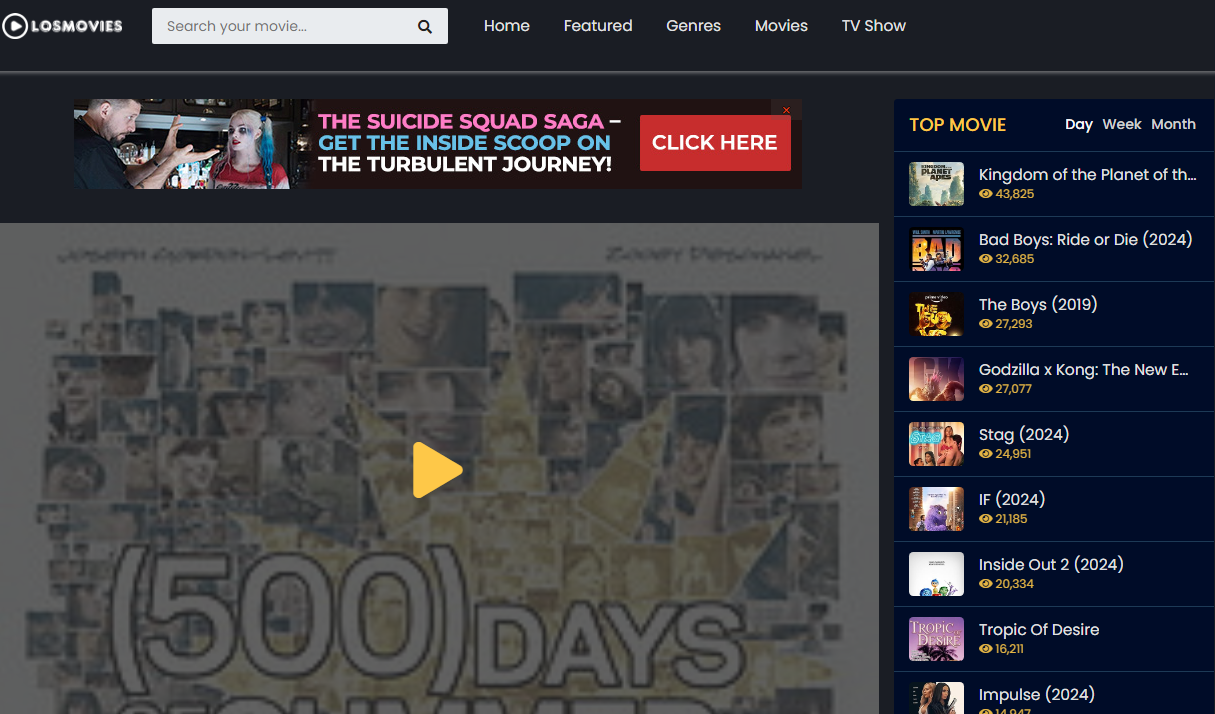Viewport: 1215px width, 714px height.
Task: Go to the Movies section
Action: (x=781, y=26)
